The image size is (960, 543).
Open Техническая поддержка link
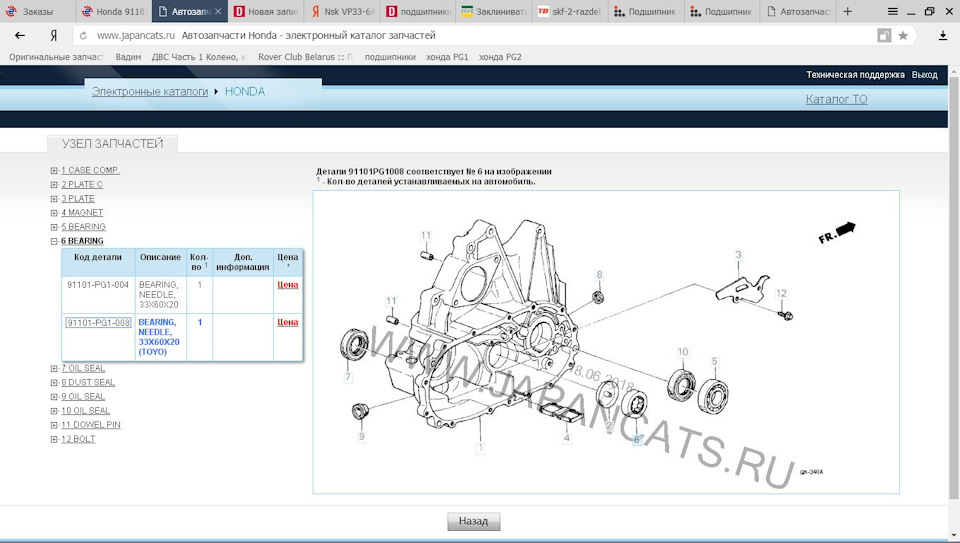[855, 75]
